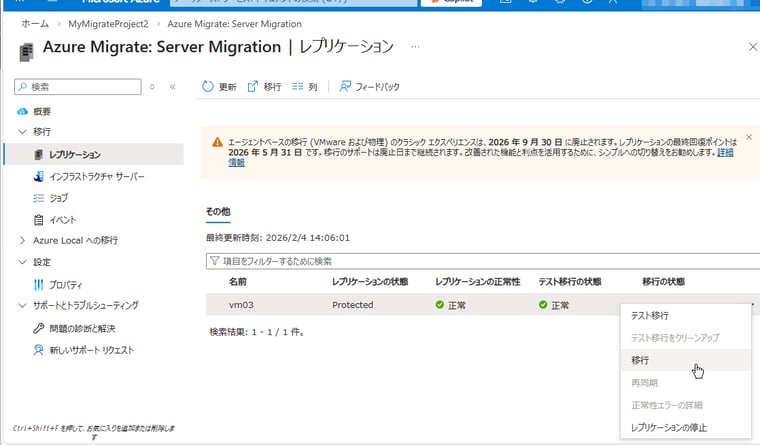
Task: Click the Protected status cell
Action: click(352, 304)
